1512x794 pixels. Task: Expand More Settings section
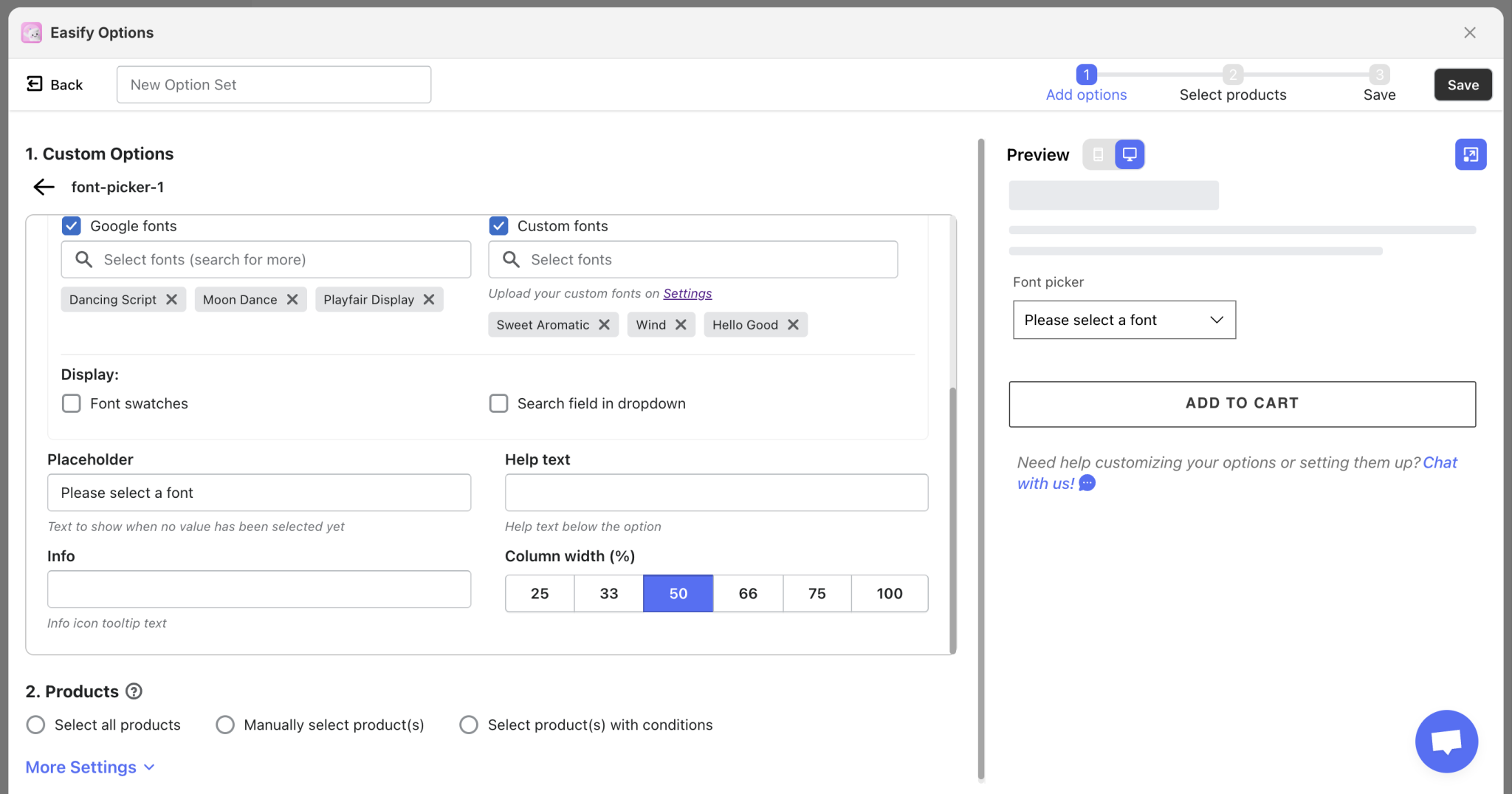[90, 767]
